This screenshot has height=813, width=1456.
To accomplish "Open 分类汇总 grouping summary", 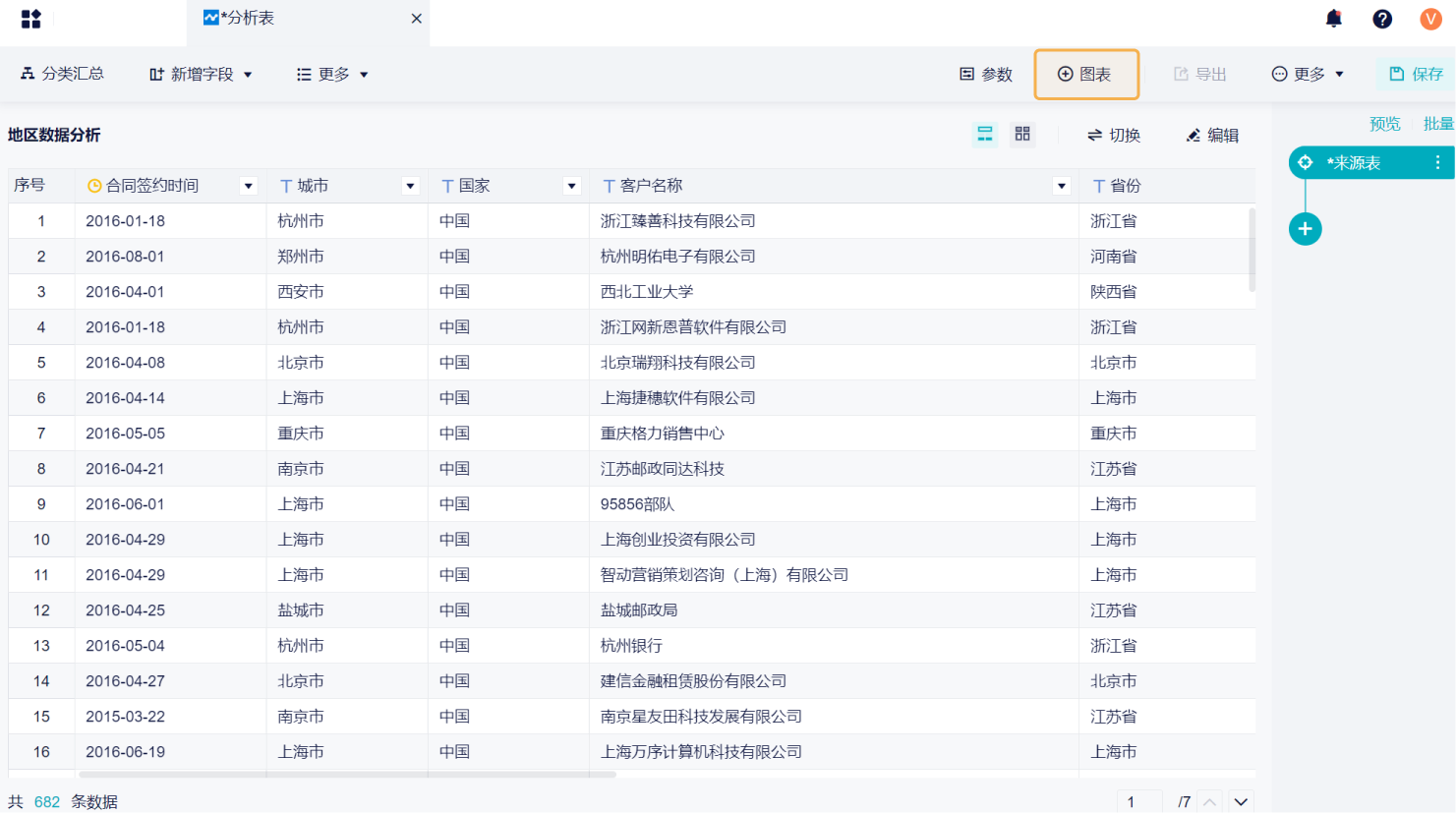I will pos(62,74).
